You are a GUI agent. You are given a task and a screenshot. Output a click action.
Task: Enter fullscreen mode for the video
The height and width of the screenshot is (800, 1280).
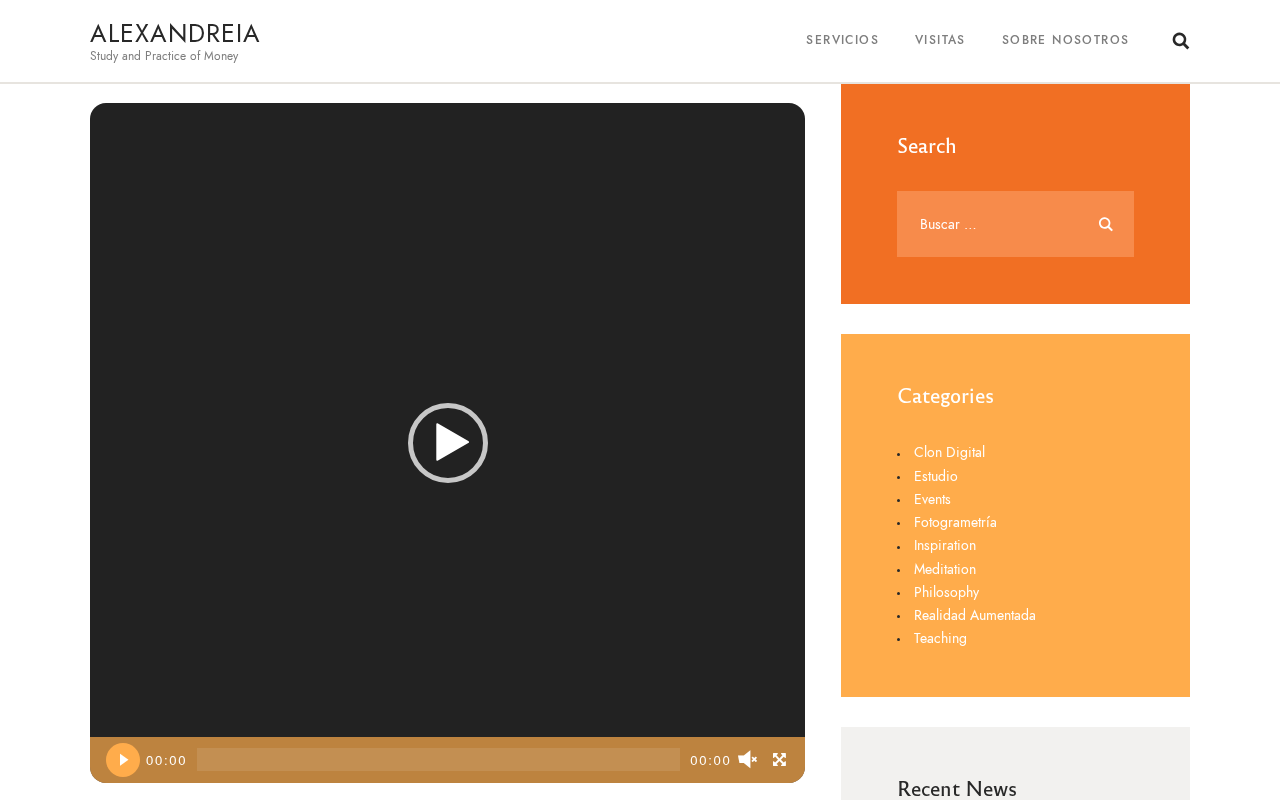pyautogui.click(x=780, y=760)
